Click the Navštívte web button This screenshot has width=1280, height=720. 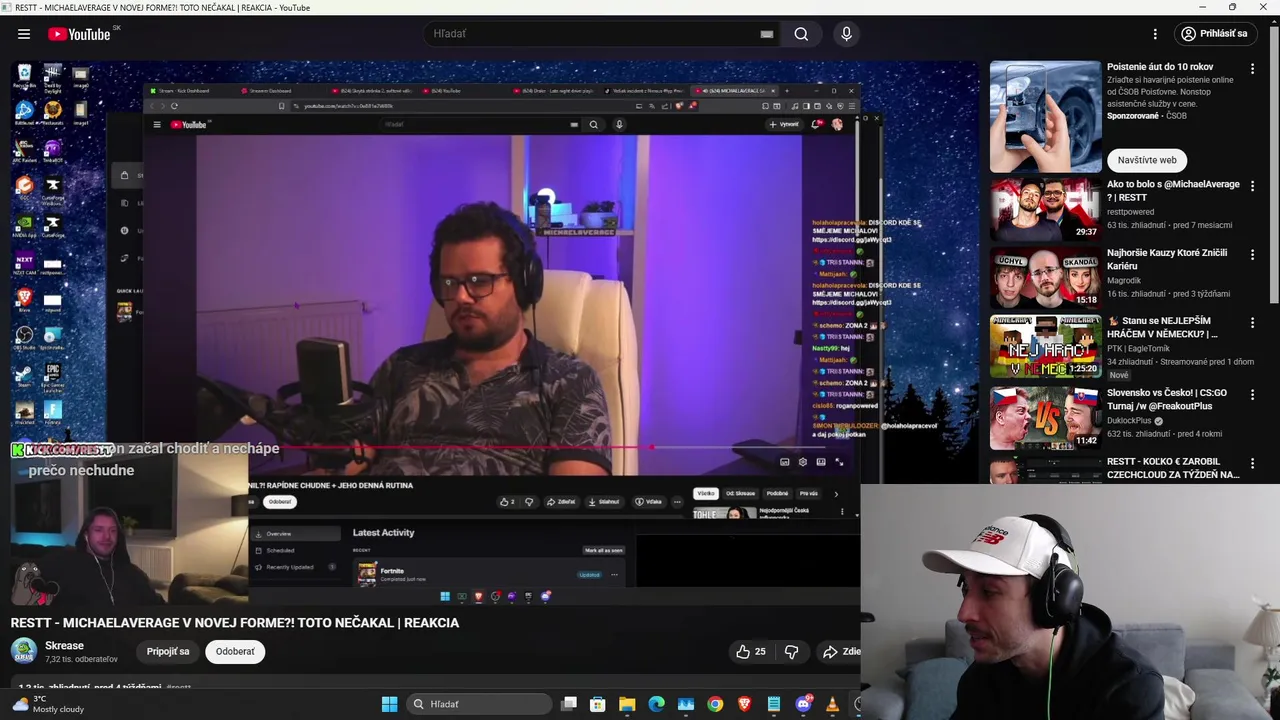pyautogui.click(x=1147, y=160)
